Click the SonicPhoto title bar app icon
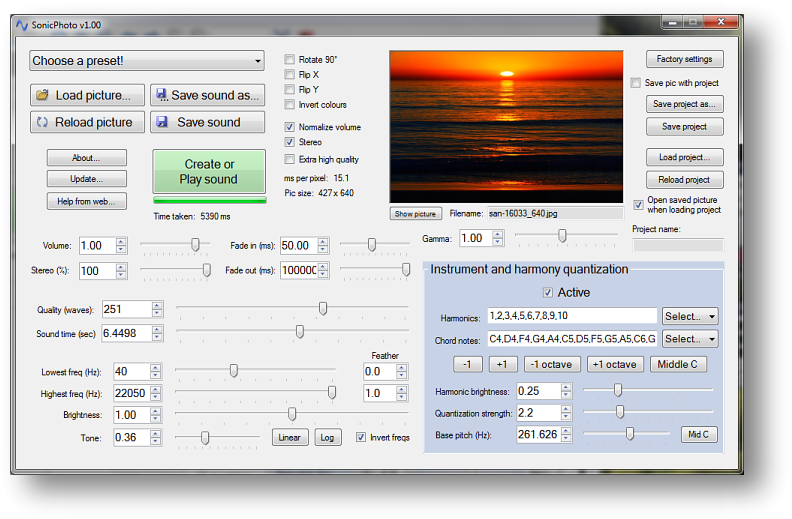 click(x=23, y=24)
